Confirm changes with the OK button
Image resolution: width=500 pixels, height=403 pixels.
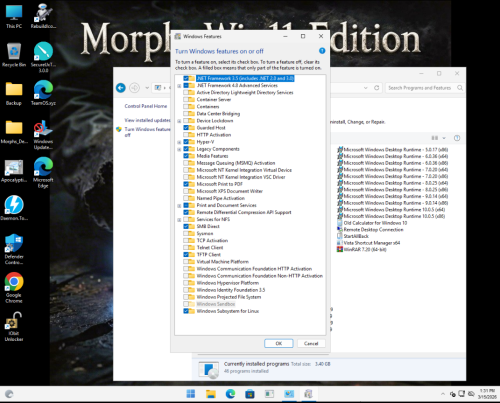click(279, 343)
